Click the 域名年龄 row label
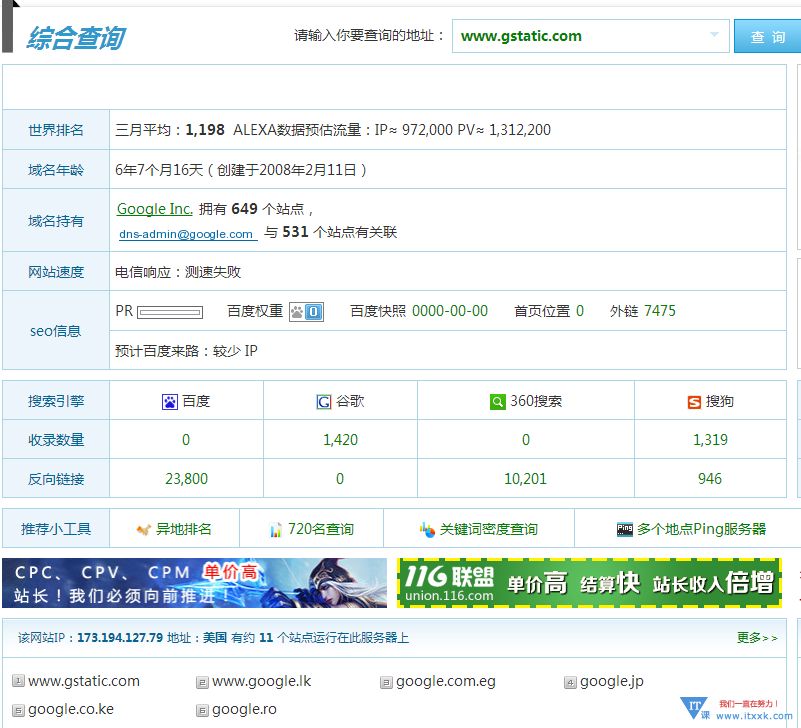 click(56, 170)
